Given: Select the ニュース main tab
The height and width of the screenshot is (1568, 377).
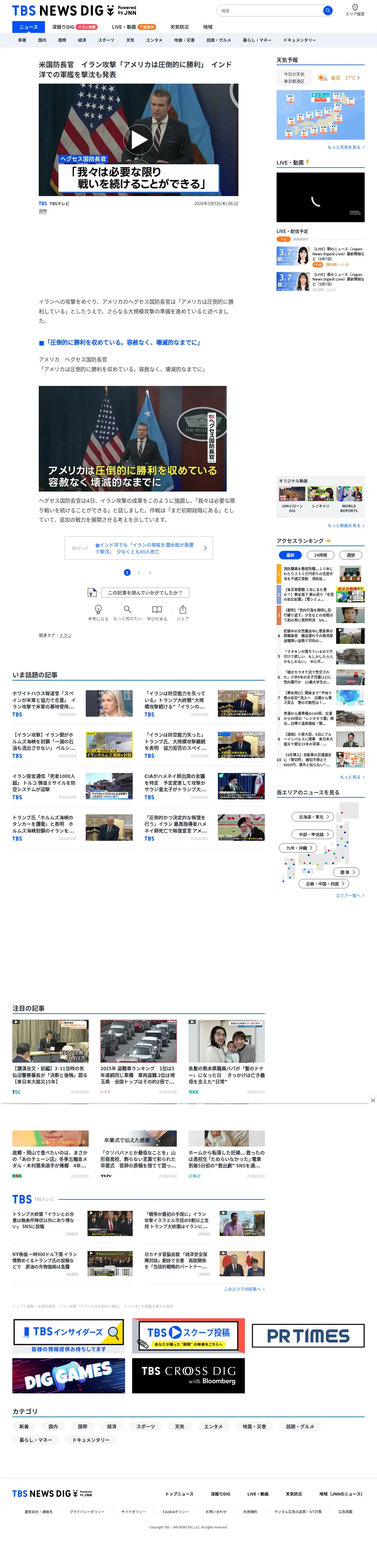Looking at the screenshot, I should point(28,27).
